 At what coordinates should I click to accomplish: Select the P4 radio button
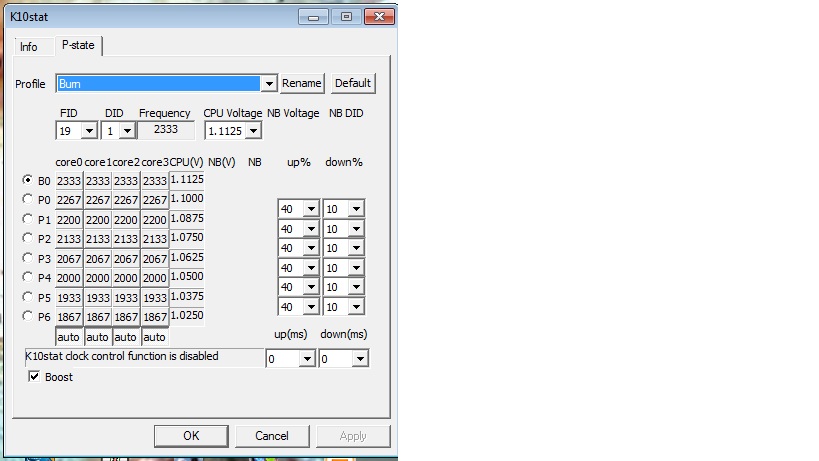click(x=27, y=277)
